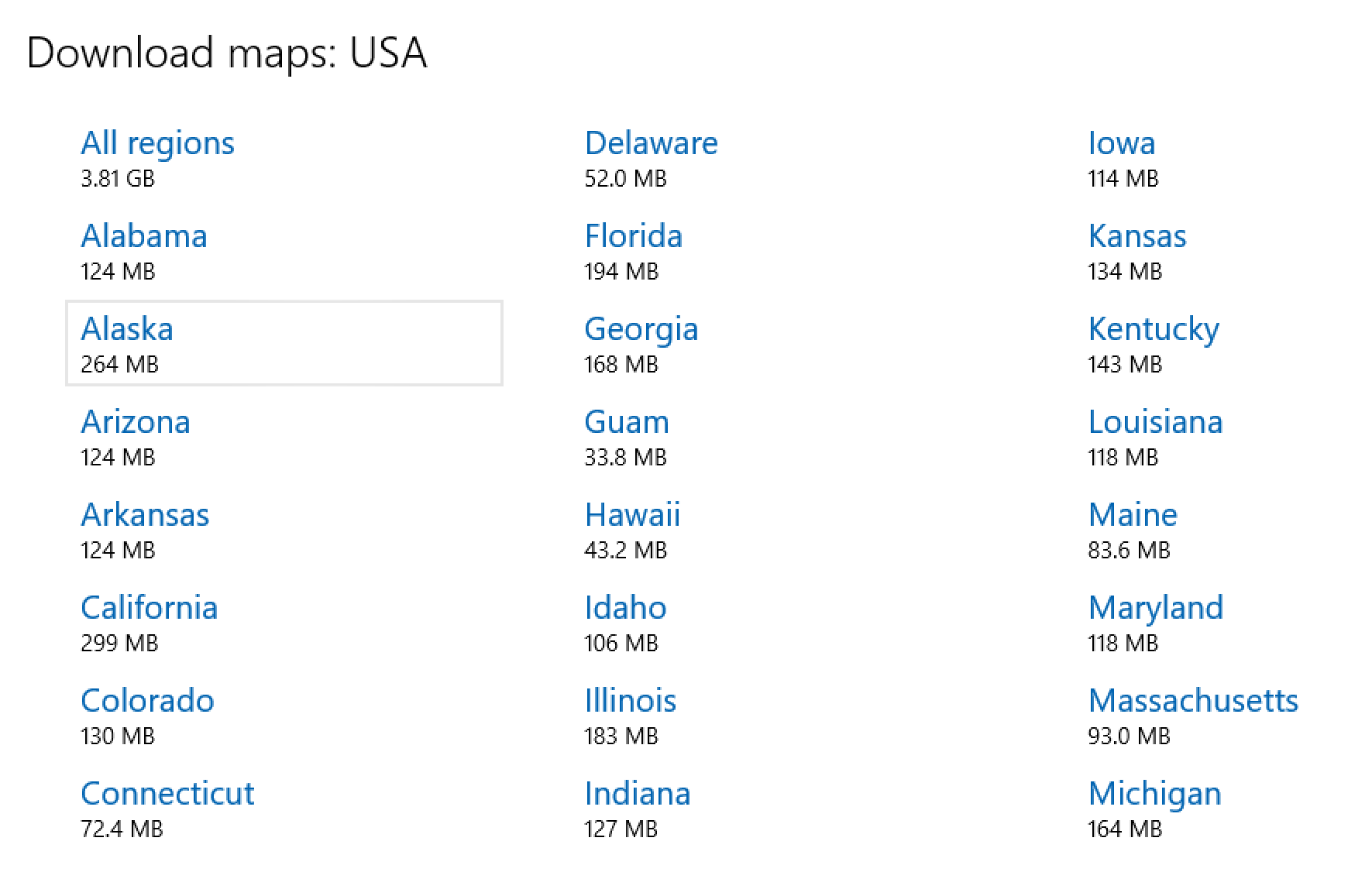Download the Maryland map

[1156, 607]
